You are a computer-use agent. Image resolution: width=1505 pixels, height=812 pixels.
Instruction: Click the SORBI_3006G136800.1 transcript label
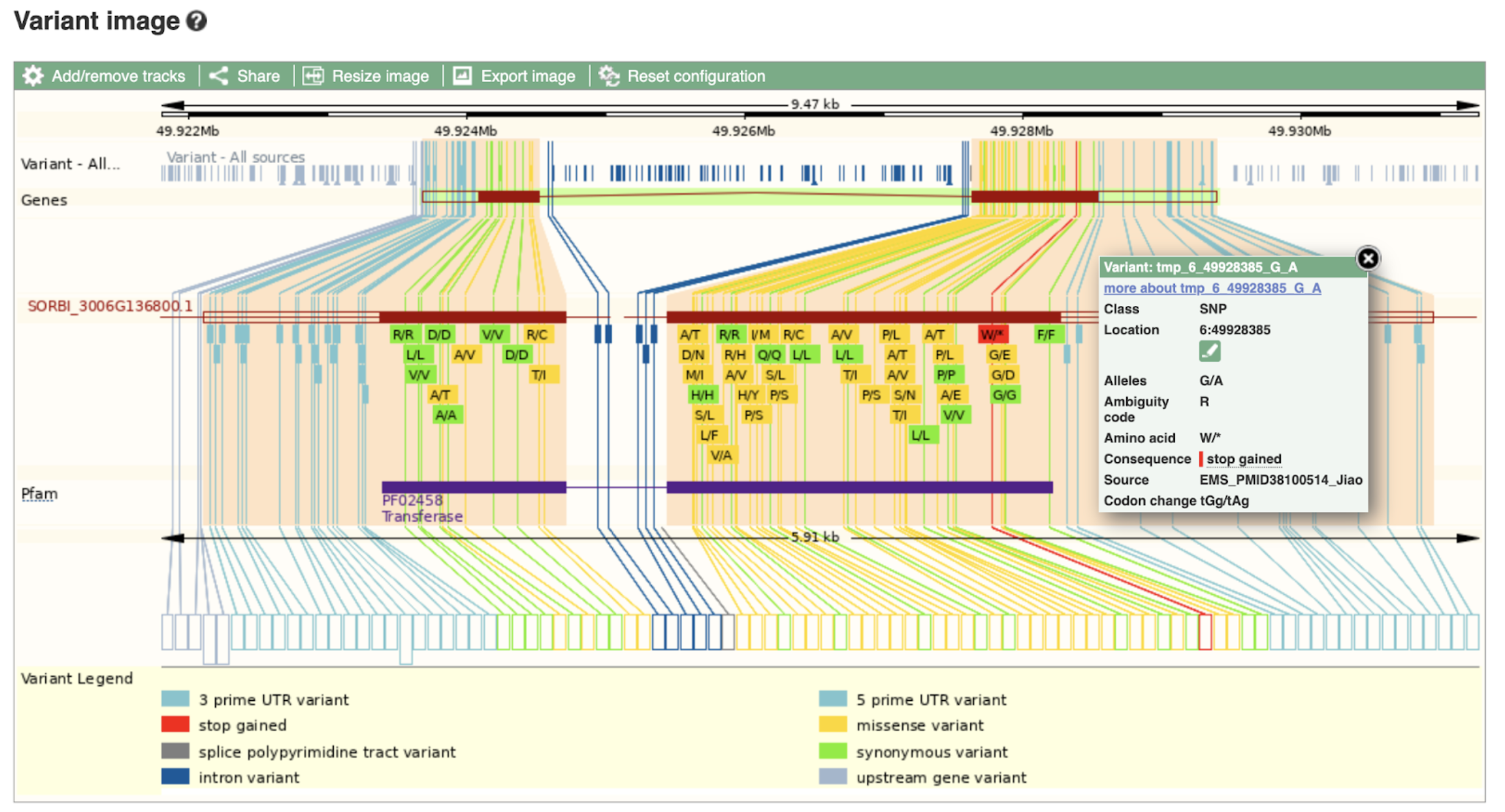click(x=110, y=306)
